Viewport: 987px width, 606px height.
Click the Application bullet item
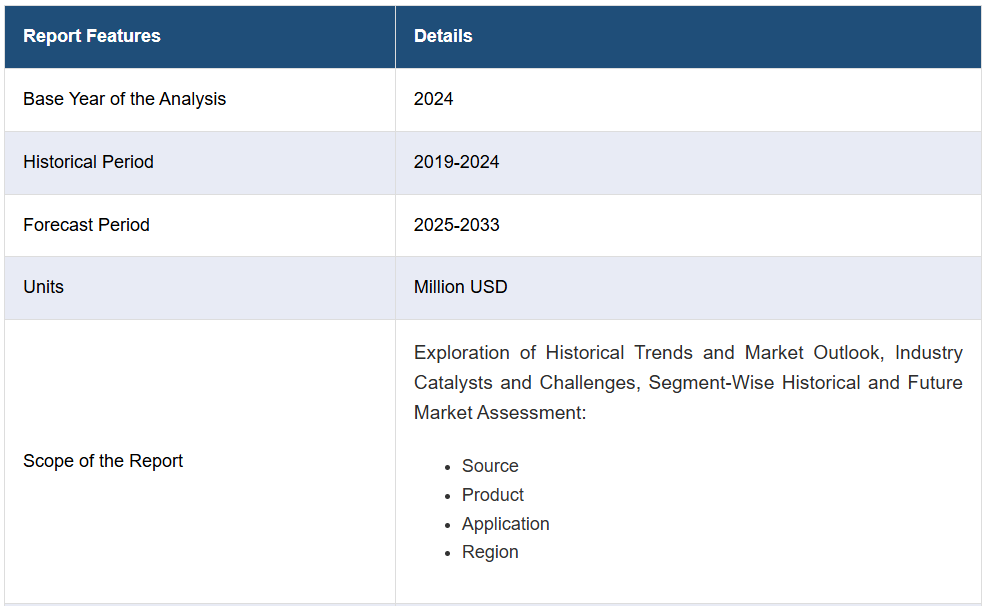click(505, 524)
